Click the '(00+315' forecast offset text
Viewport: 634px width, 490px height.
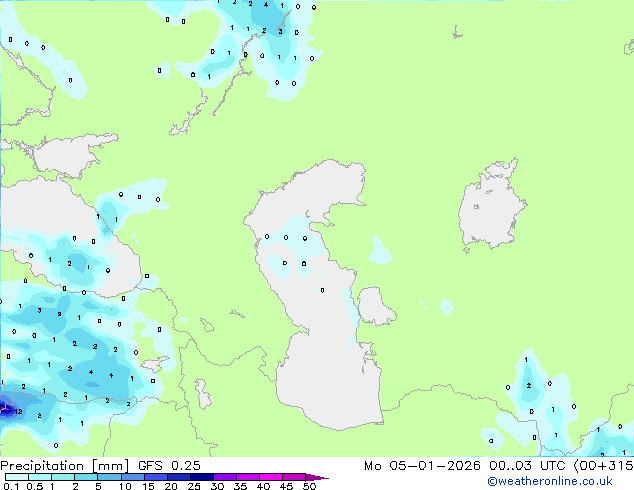(x=603, y=466)
